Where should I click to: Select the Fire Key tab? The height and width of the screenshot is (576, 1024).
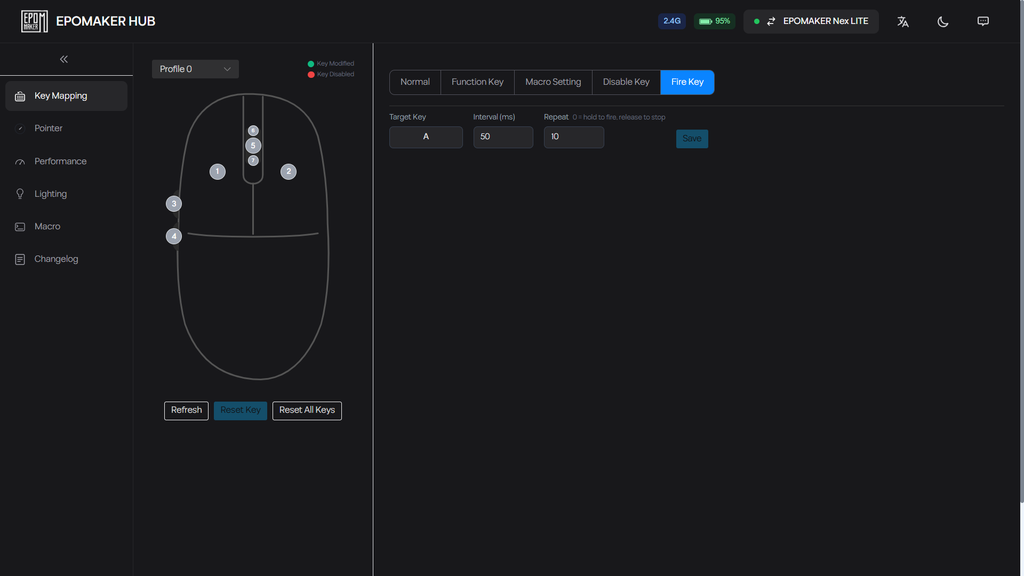(x=688, y=82)
